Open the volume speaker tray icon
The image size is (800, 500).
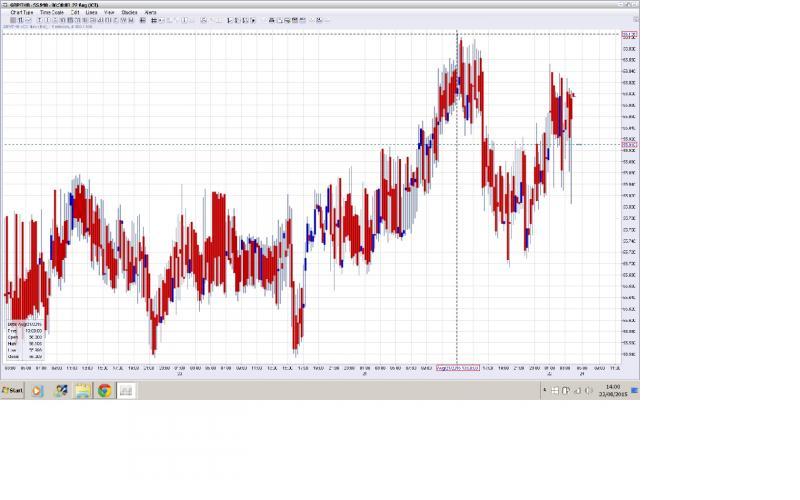[588, 391]
